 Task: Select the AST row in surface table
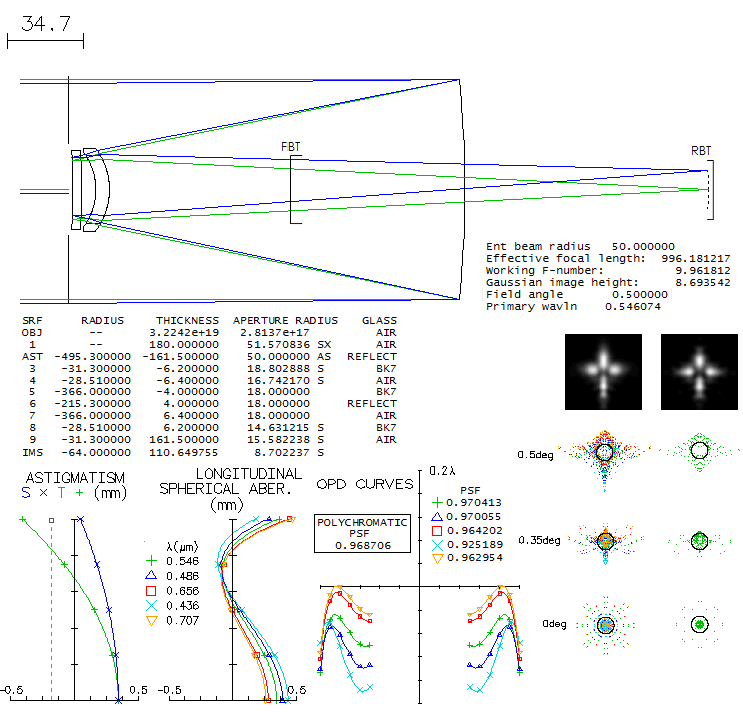[x=210, y=355]
